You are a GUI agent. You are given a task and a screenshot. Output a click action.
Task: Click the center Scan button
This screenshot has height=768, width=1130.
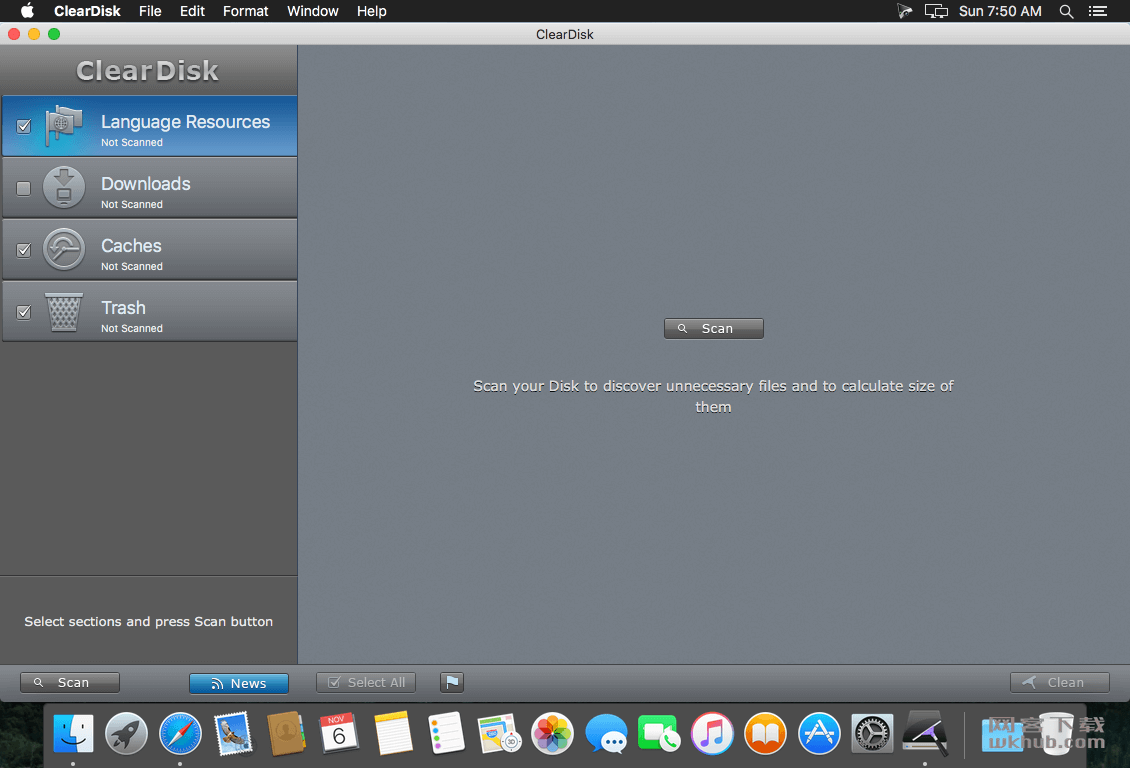point(713,329)
